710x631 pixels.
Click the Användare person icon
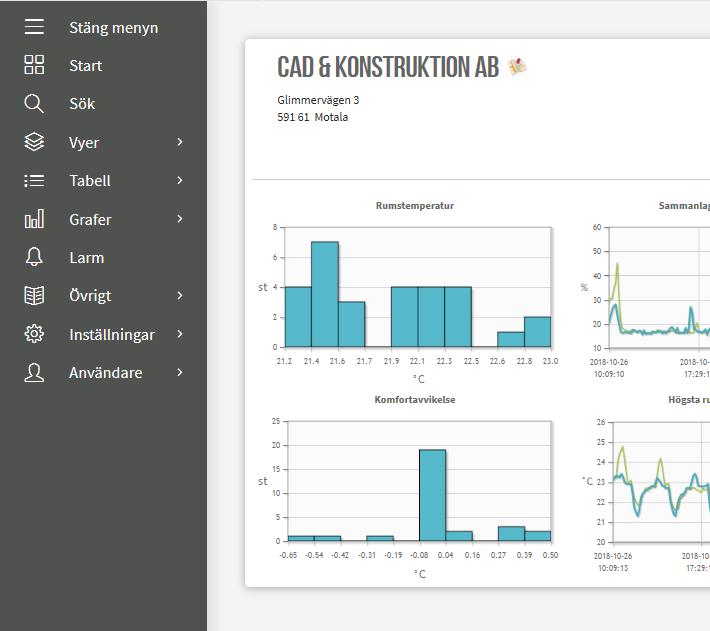34,373
